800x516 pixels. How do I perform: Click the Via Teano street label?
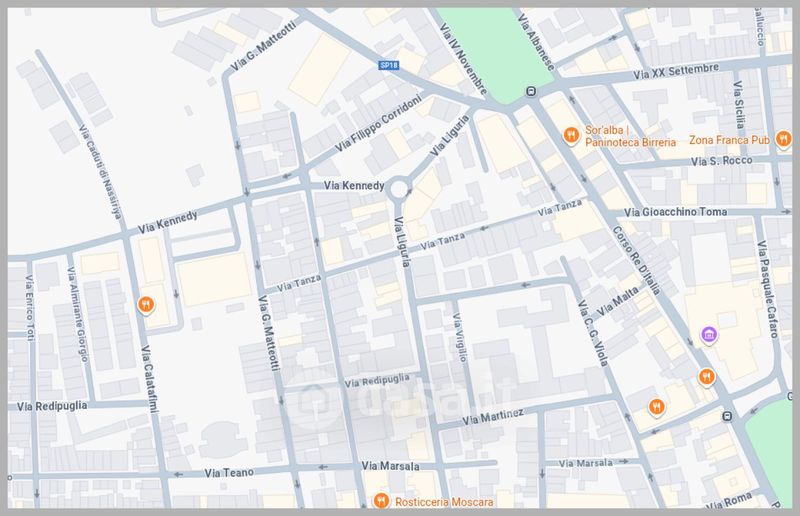[x=230, y=472]
